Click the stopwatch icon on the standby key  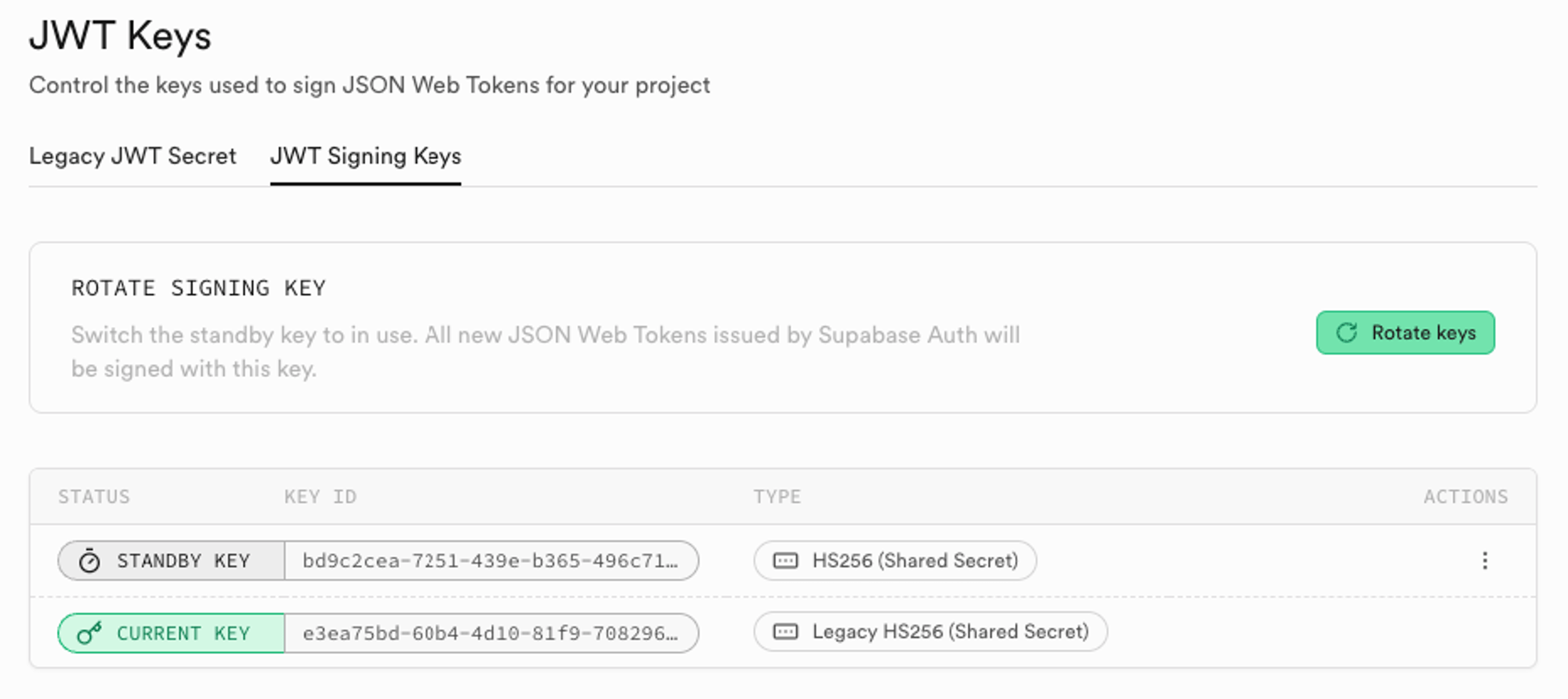89,561
